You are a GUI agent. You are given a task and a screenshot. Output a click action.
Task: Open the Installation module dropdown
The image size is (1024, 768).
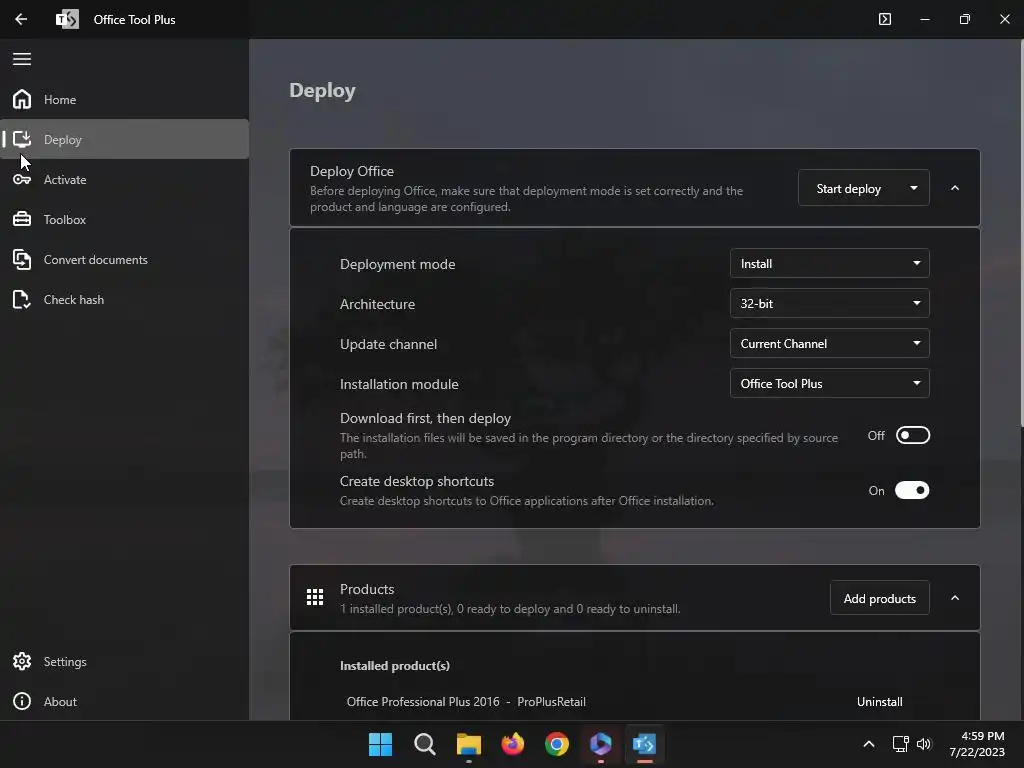point(829,383)
